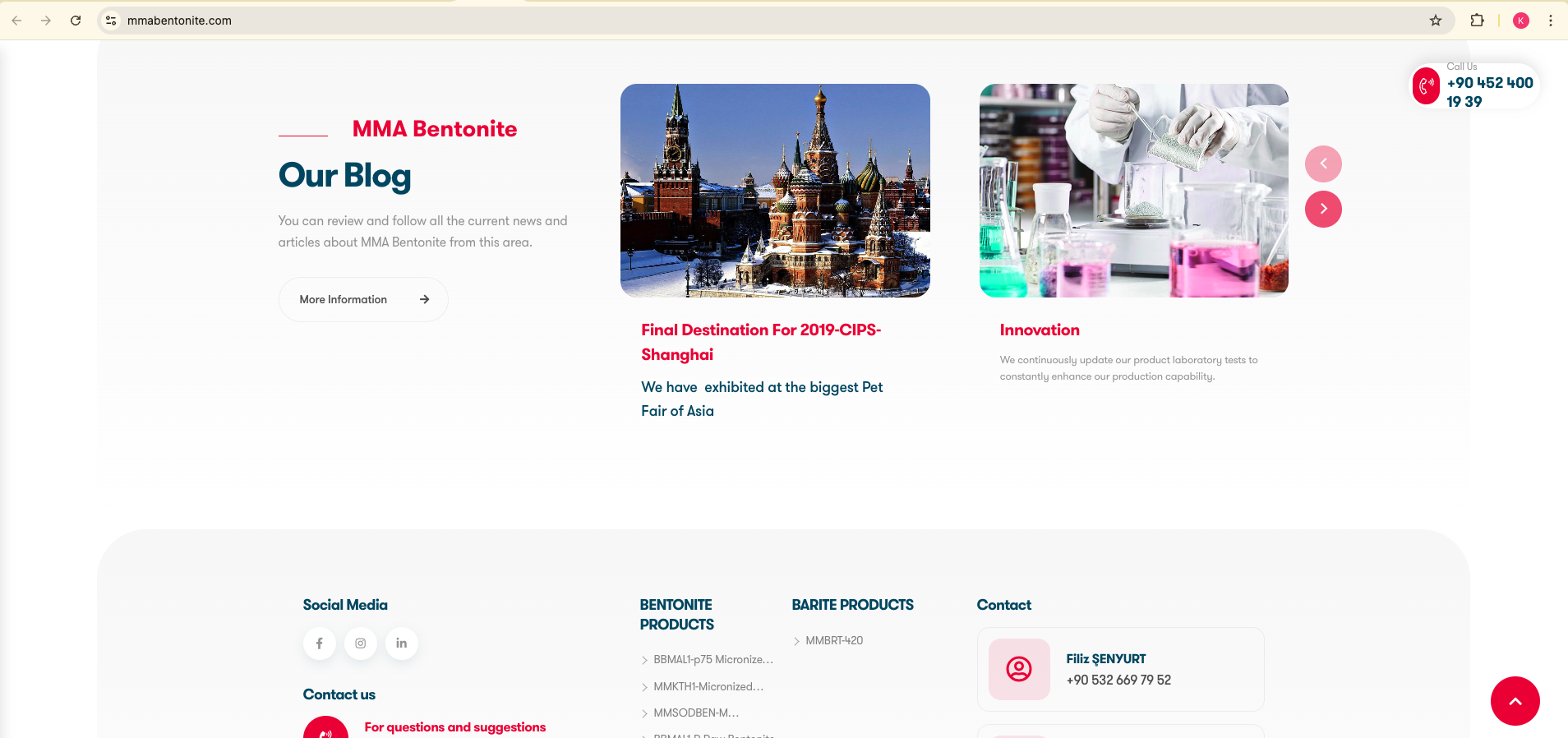Click the laboratory glassware blog thumbnail

coord(1134,191)
